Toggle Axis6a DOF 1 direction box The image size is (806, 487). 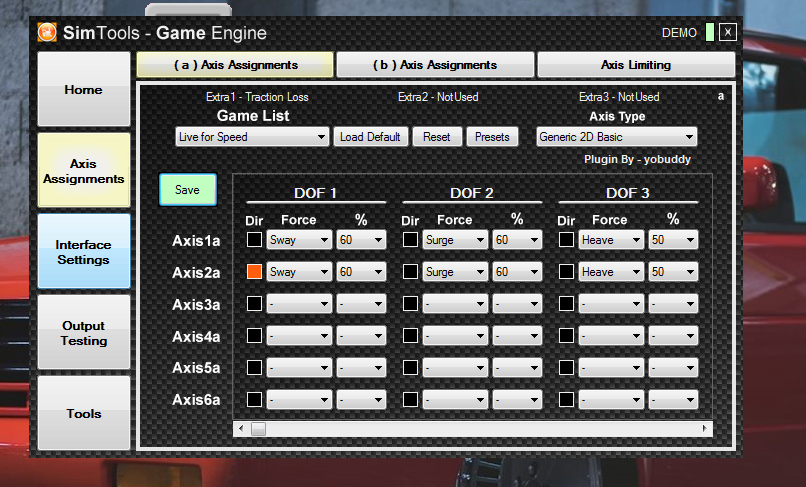(x=254, y=400)
